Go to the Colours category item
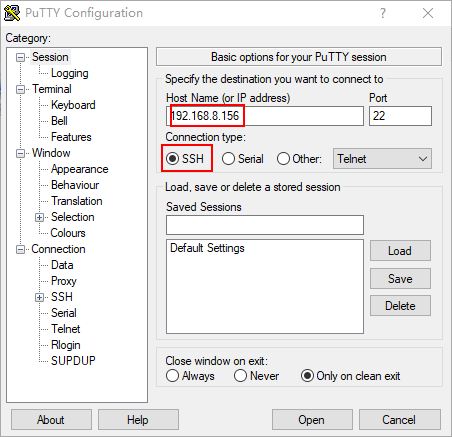This screenshot has height=437, width=452. click(68, 233)
